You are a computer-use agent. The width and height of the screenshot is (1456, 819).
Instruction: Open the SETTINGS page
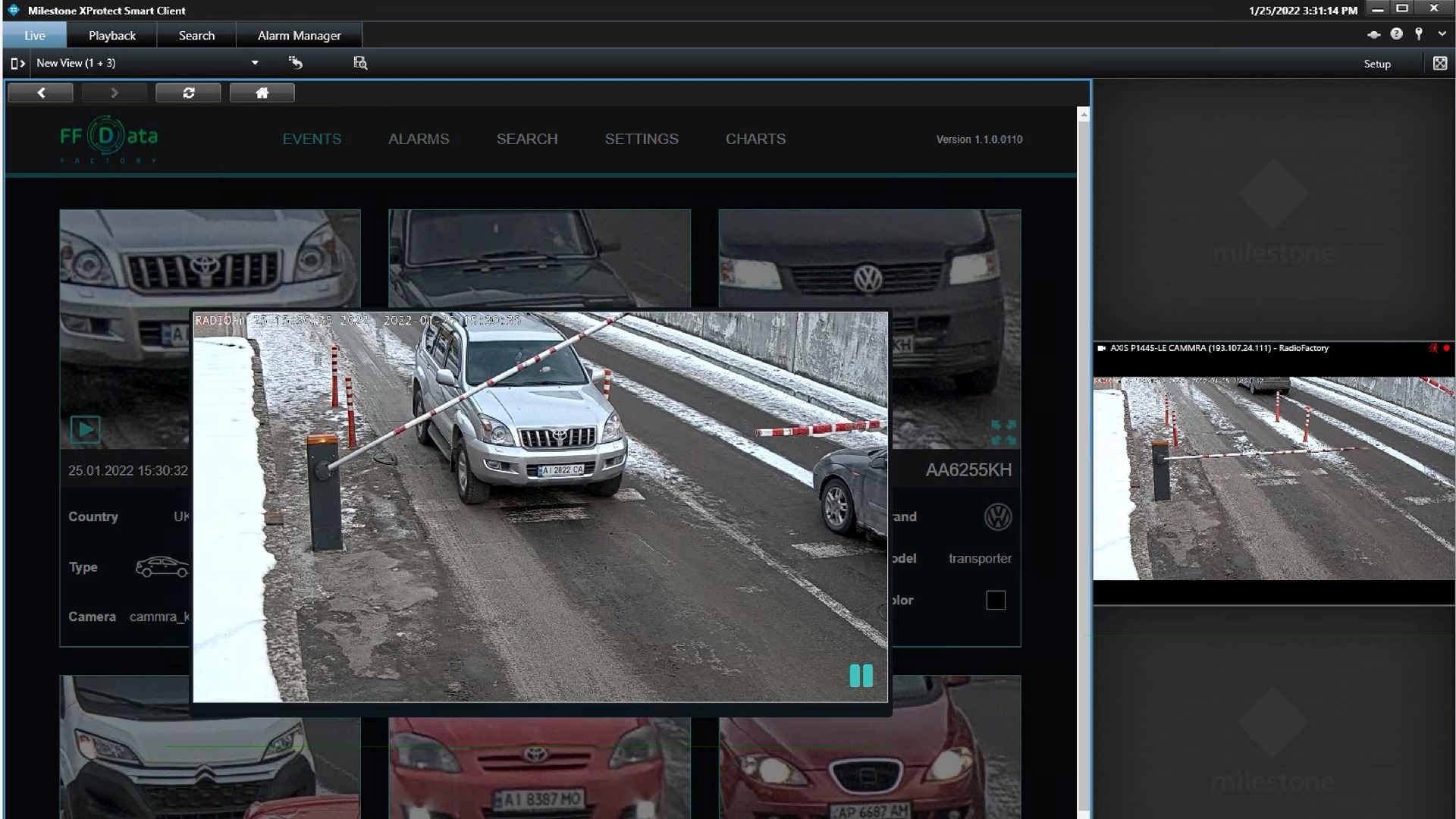tap(642, 139)
